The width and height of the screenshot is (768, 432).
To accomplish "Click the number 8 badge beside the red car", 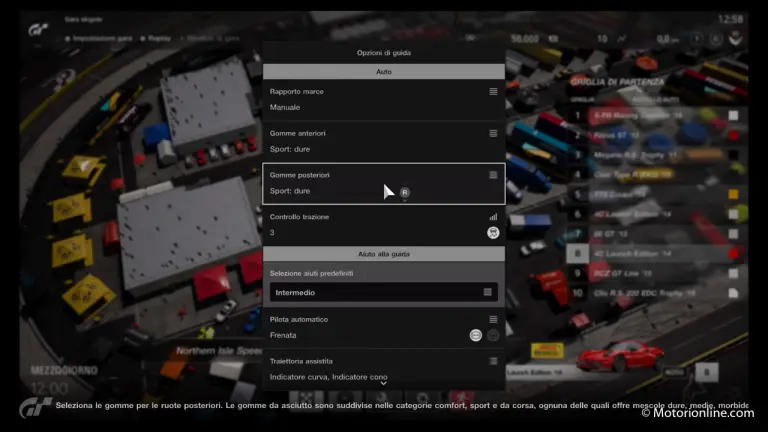I will click(x=706, y=372).
